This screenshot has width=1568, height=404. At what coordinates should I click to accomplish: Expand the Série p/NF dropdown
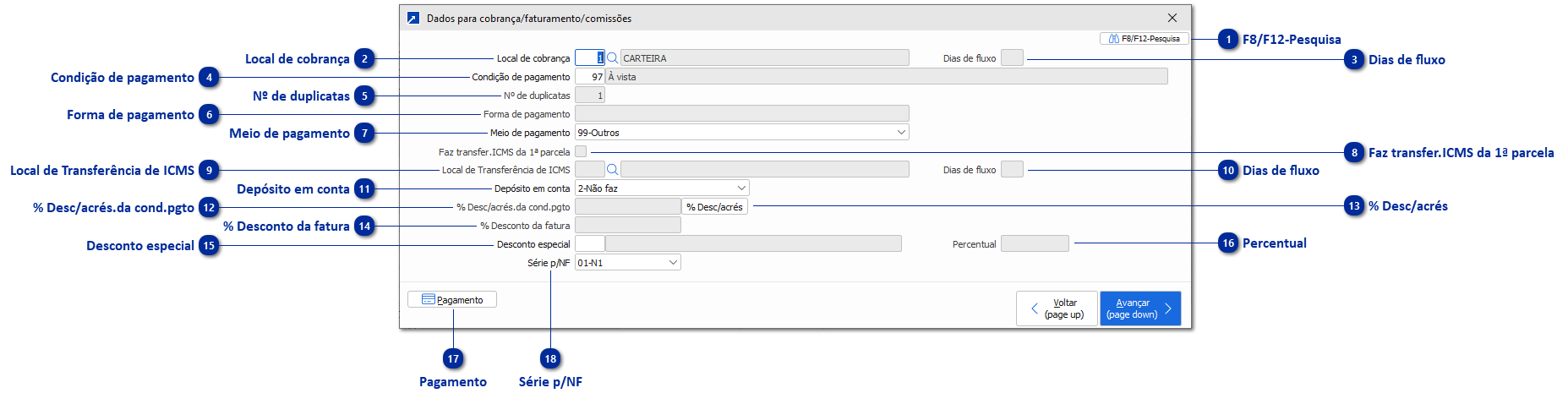[x=673, y=263]
